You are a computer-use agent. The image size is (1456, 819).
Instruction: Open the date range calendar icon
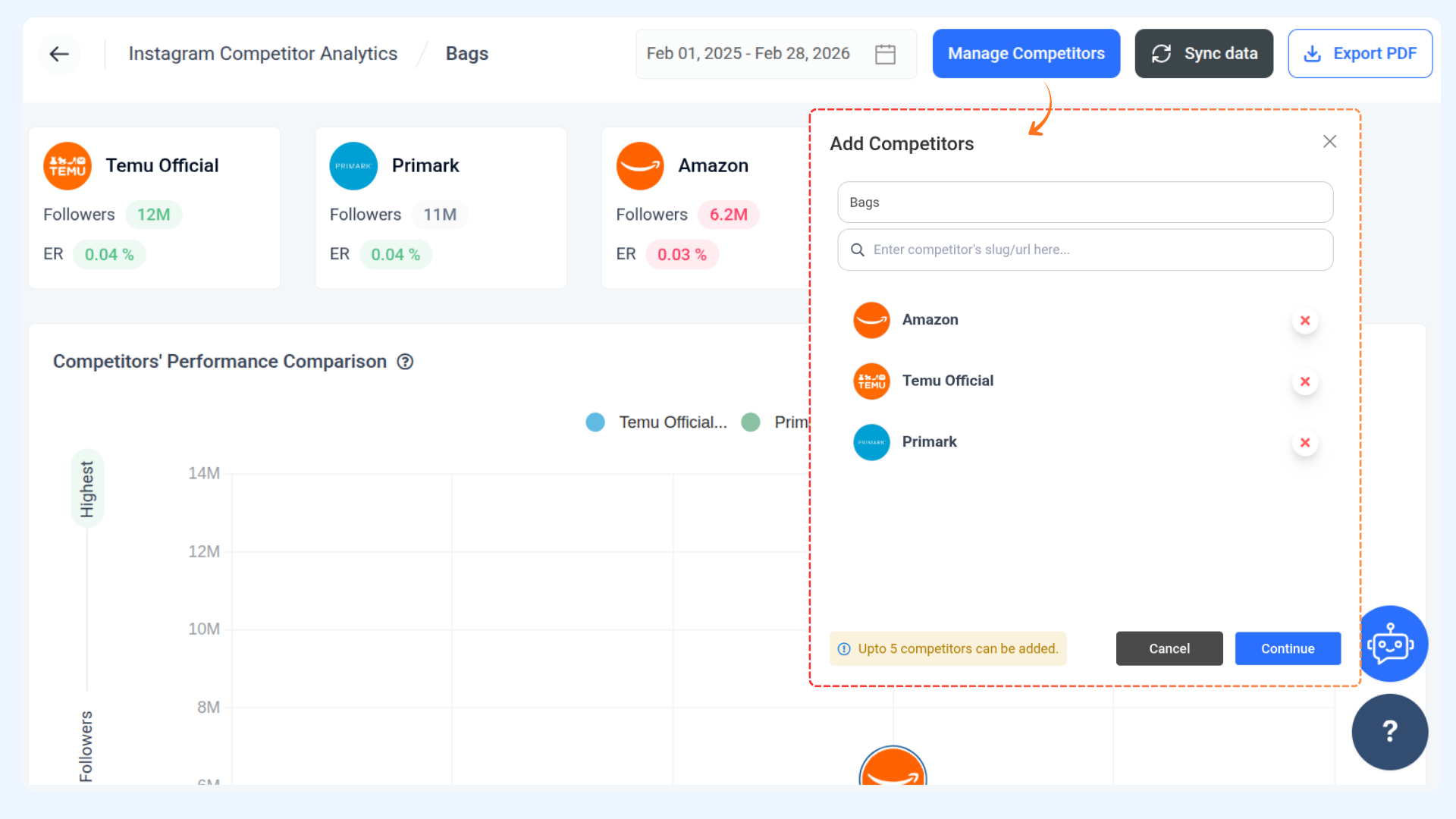click(x=885, y=54)
